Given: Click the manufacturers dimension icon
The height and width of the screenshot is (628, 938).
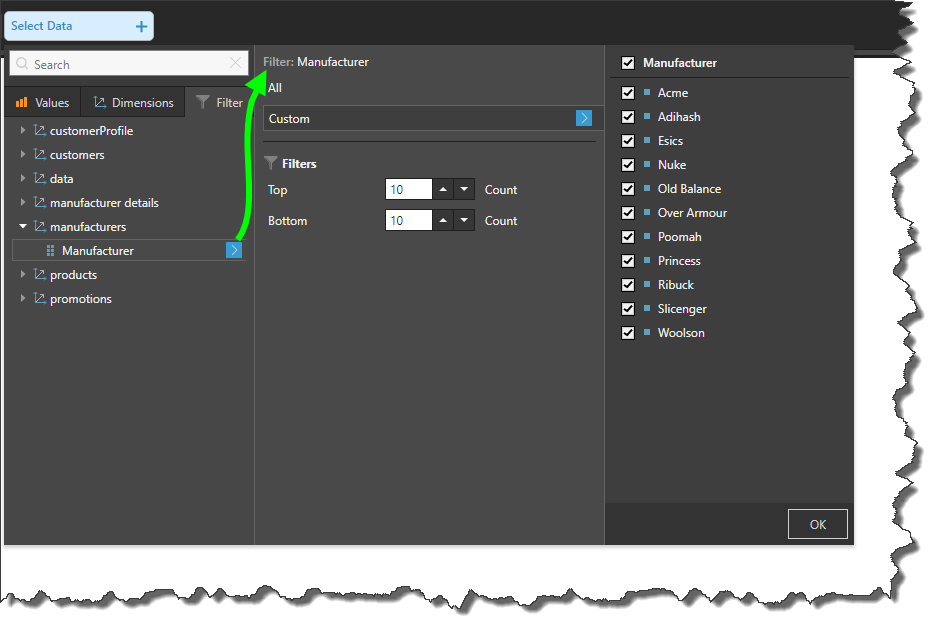Looking at the screenshot, I should click(x=39, y=226).
